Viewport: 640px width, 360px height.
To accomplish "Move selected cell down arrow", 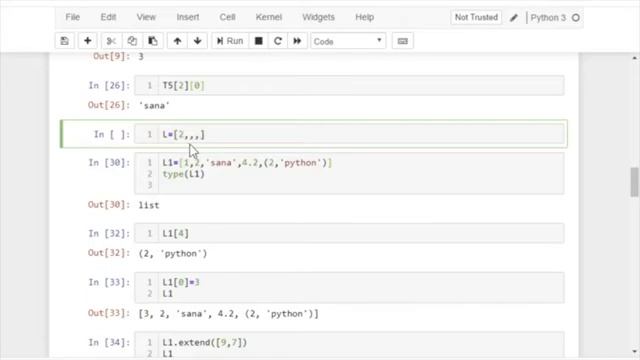I will click(198, 41).
